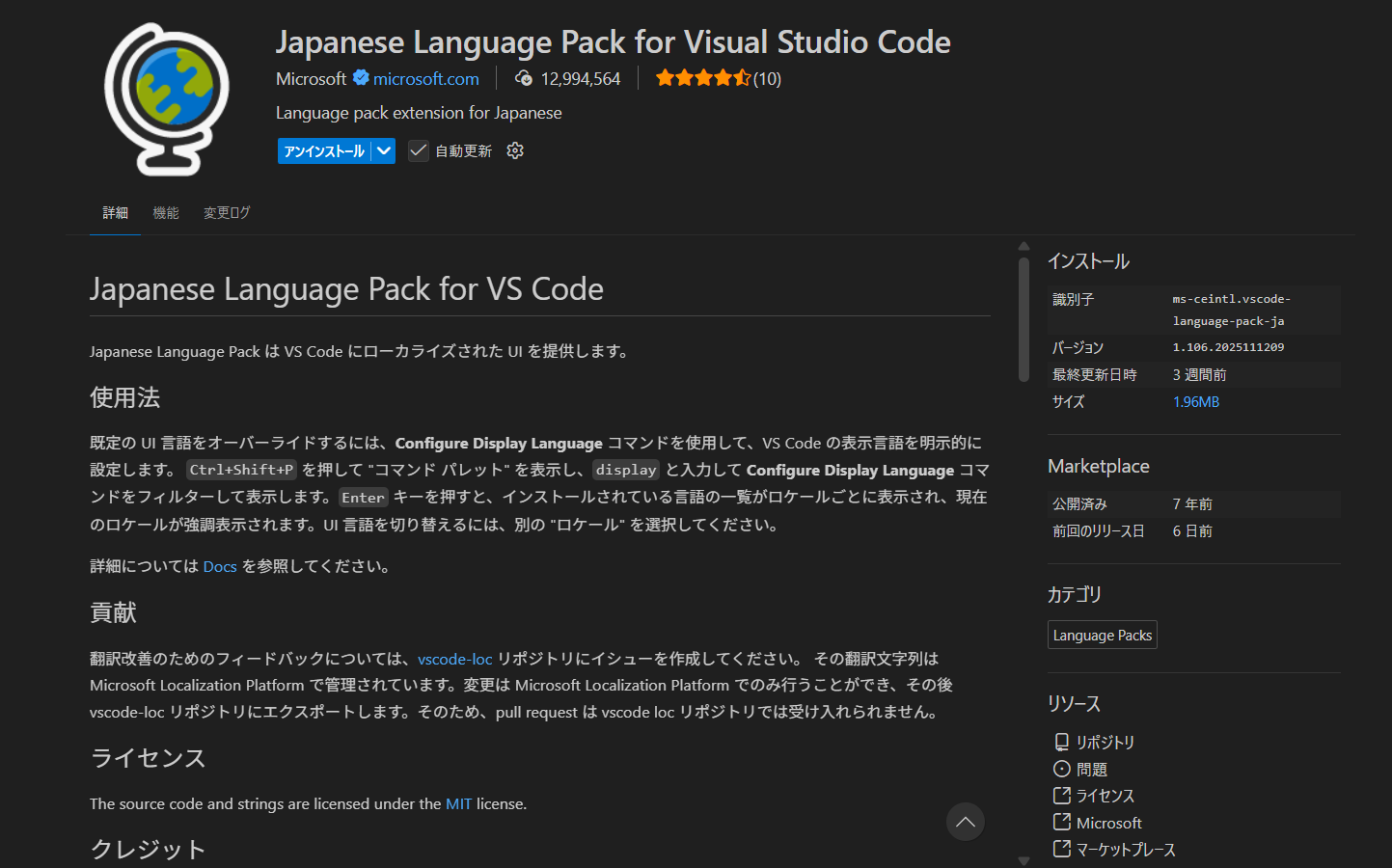Click the 7 年前 published value
This screenshot has height=868, width=1392.
[1192, 503]
